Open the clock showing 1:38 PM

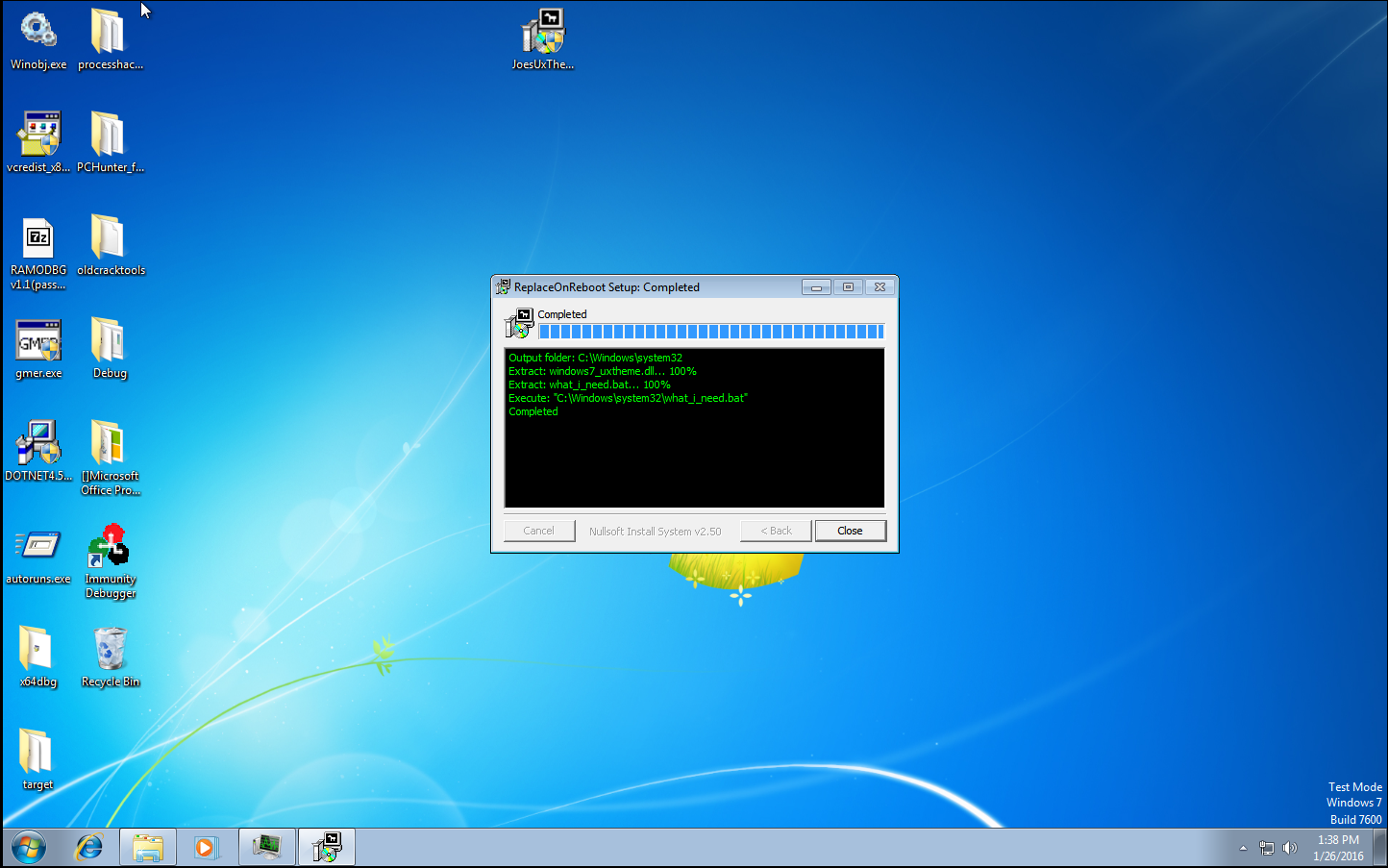click(1338, 848)
